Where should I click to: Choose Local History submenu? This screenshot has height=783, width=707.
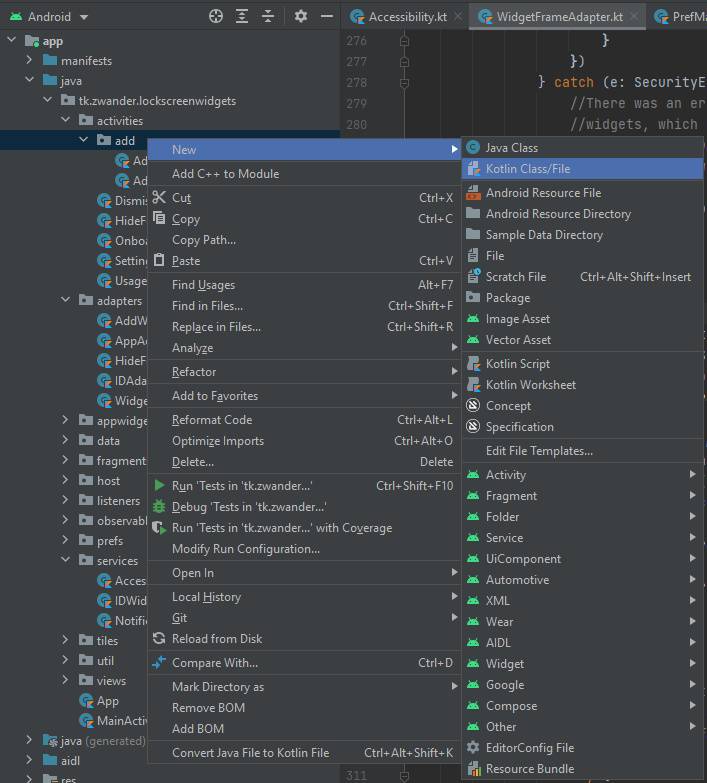pos(304,597)
